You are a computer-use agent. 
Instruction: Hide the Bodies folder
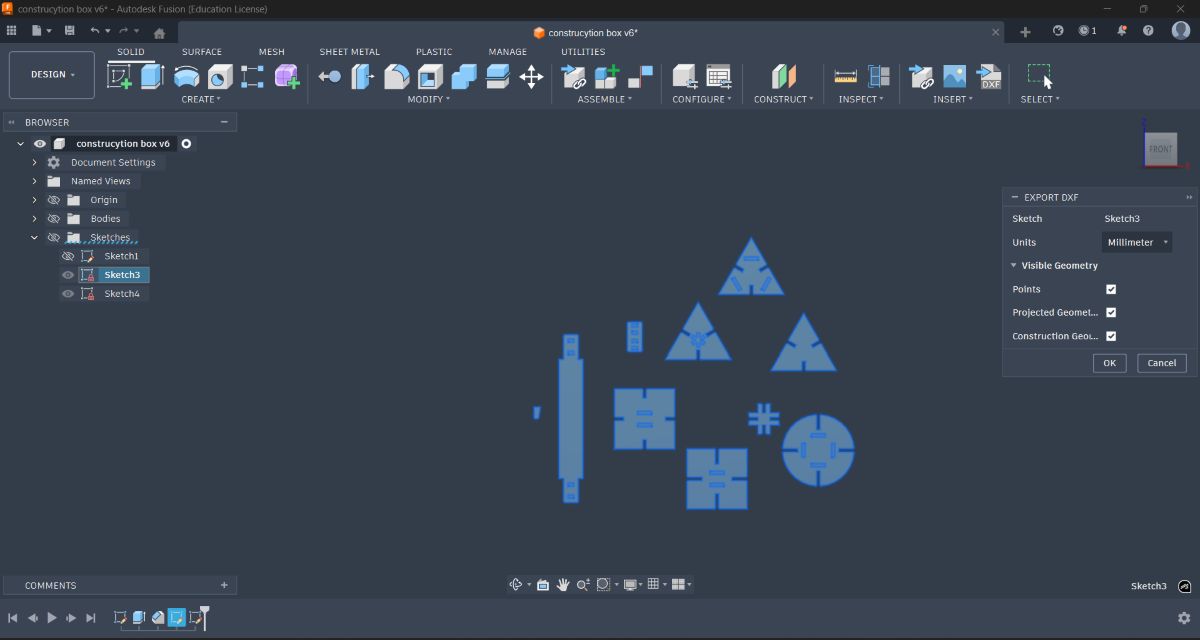54,218
